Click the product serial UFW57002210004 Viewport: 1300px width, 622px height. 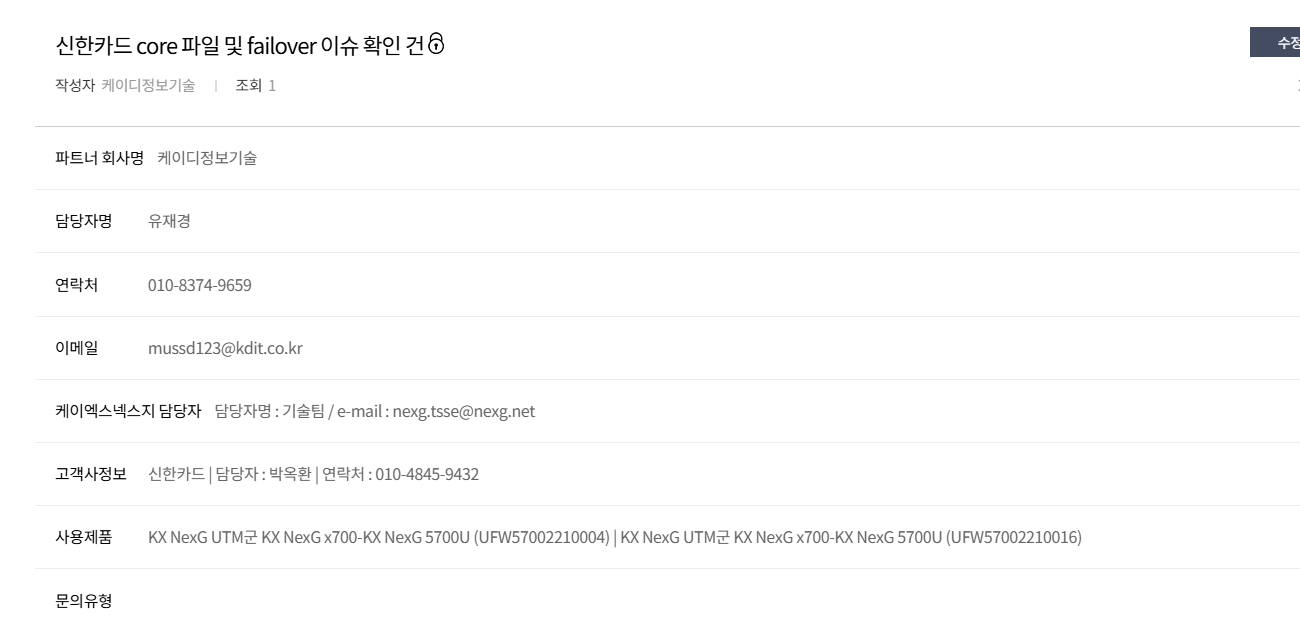click(541, 537)
